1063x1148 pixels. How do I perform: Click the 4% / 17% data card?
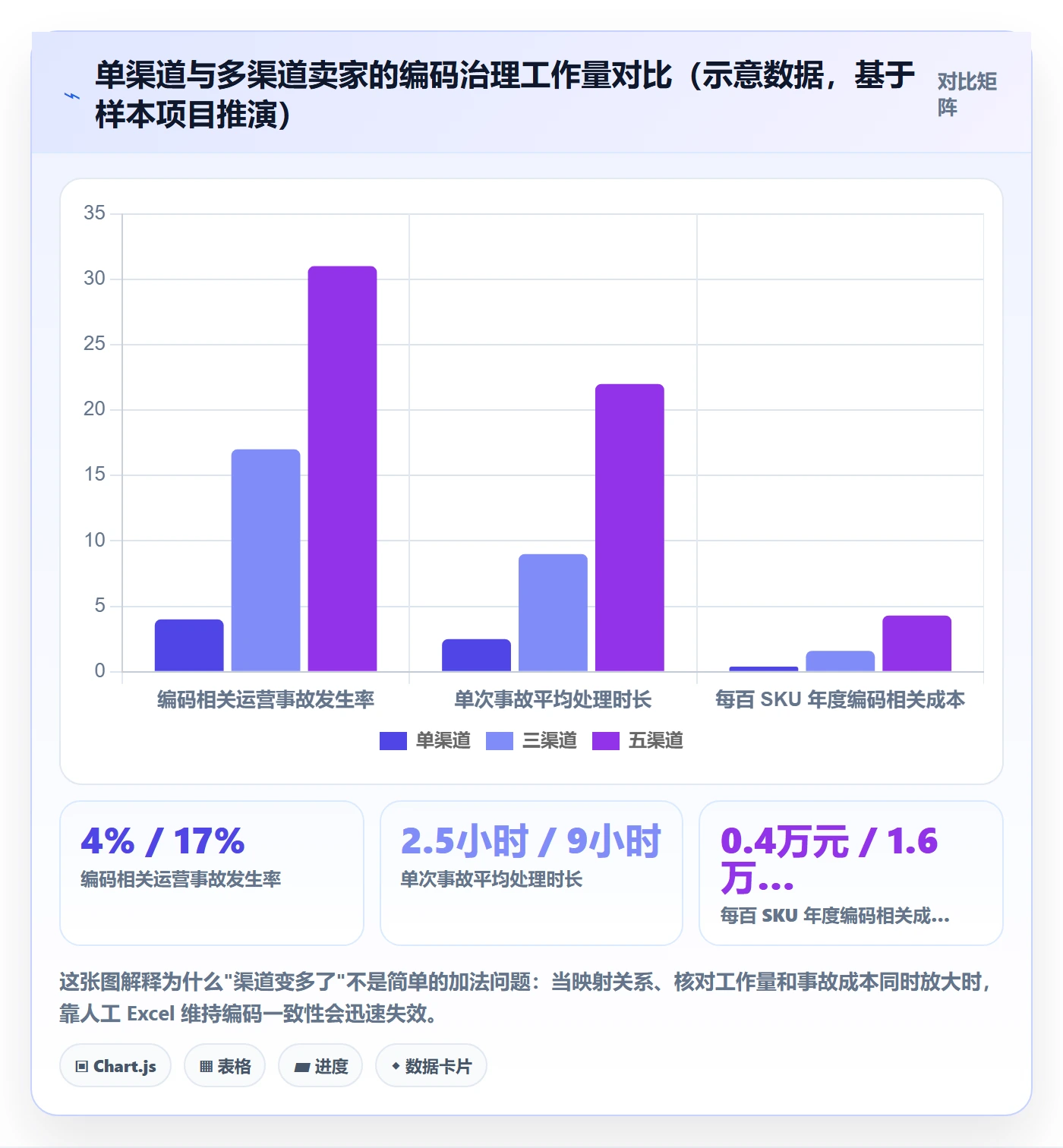coord(212,873)
